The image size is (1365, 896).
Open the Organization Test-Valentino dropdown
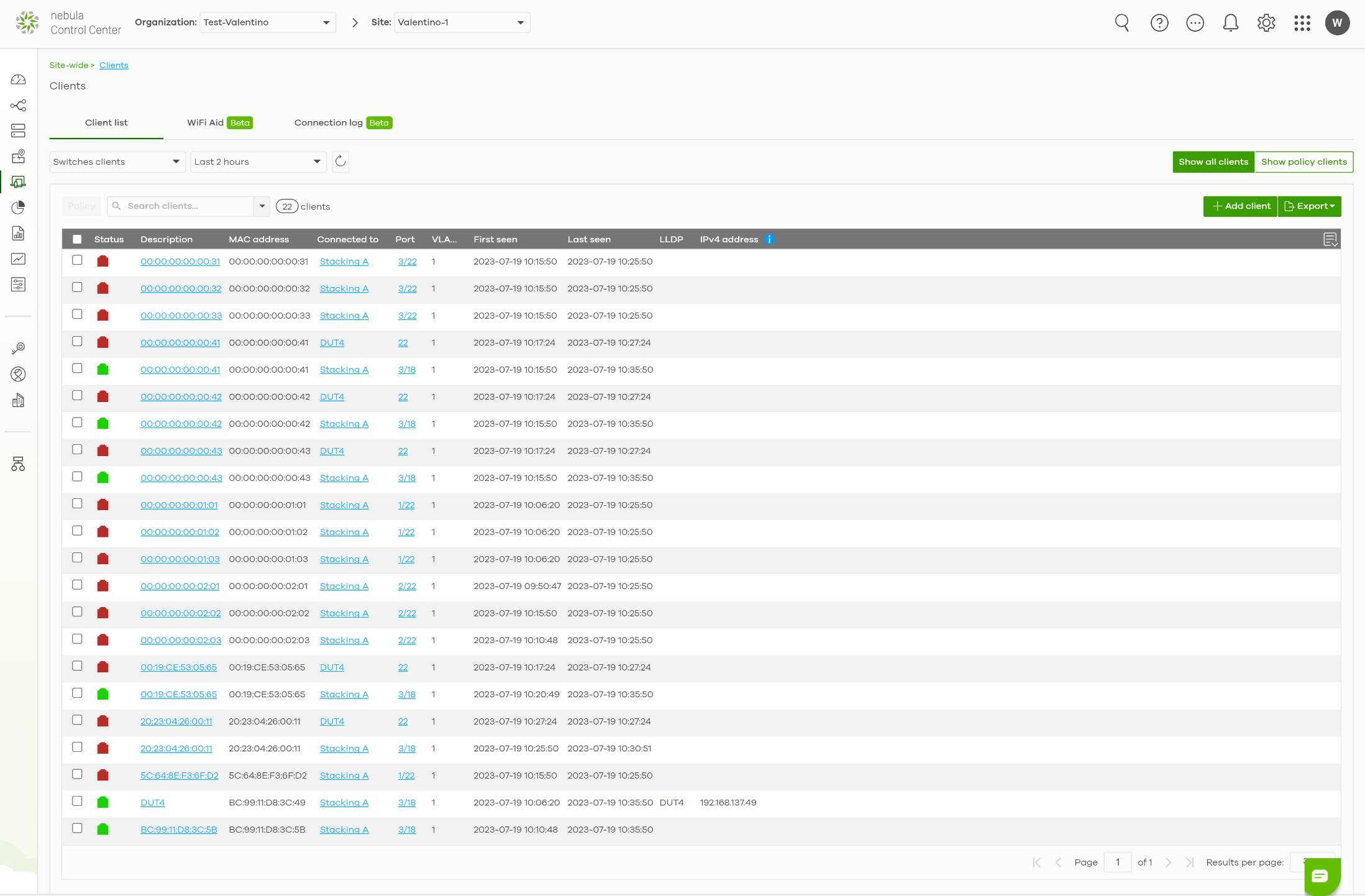coord(267,22)
